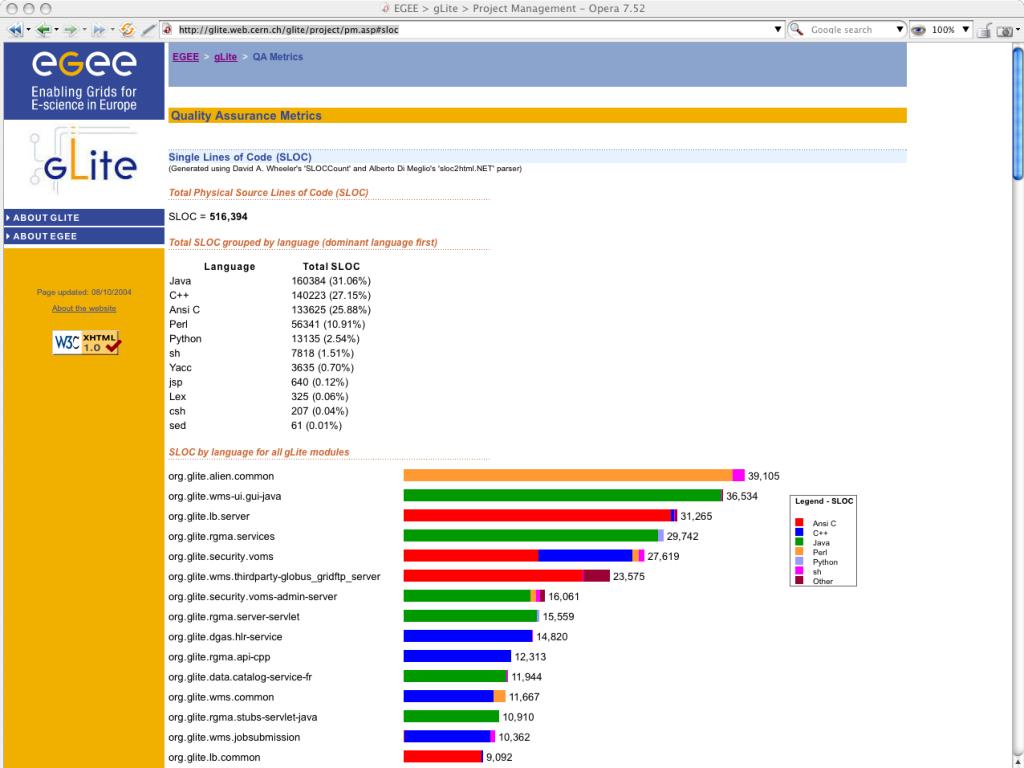
Task: Click the org.glite.rgma.services module name
Action: tap(221, 536)
